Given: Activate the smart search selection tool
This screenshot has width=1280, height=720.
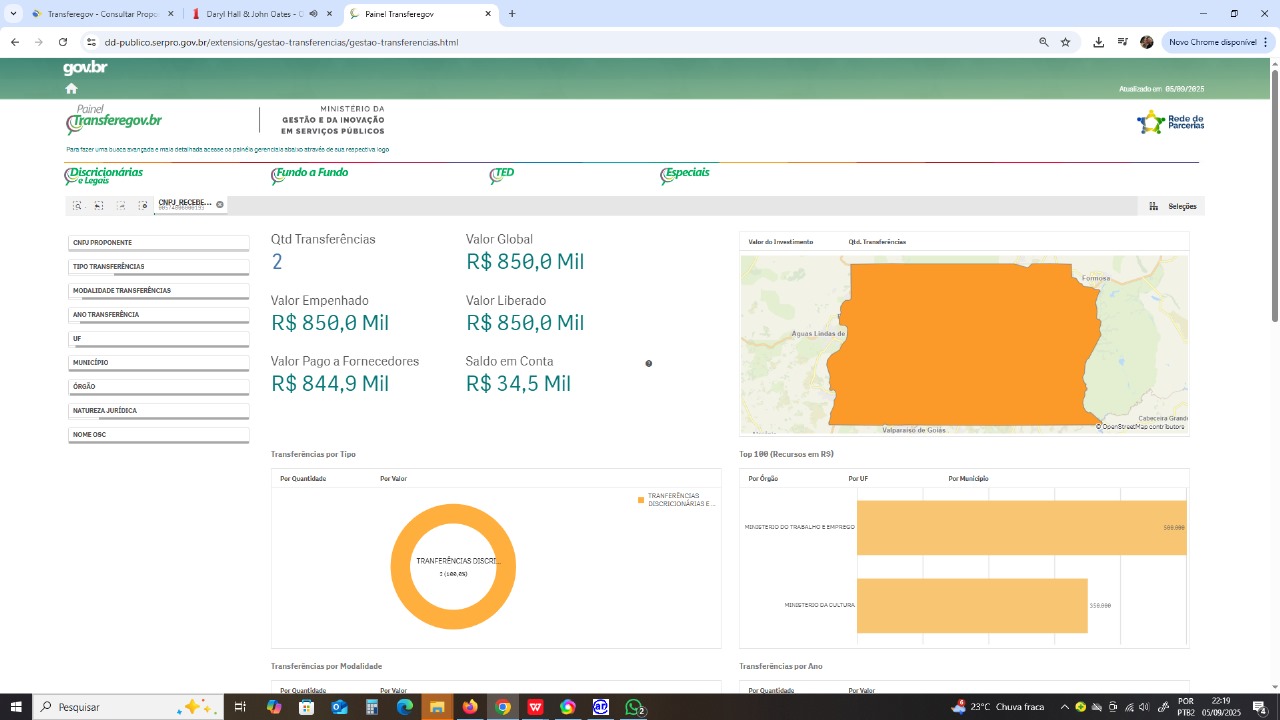Looking at the screenshot, I should tap(77, 205).
